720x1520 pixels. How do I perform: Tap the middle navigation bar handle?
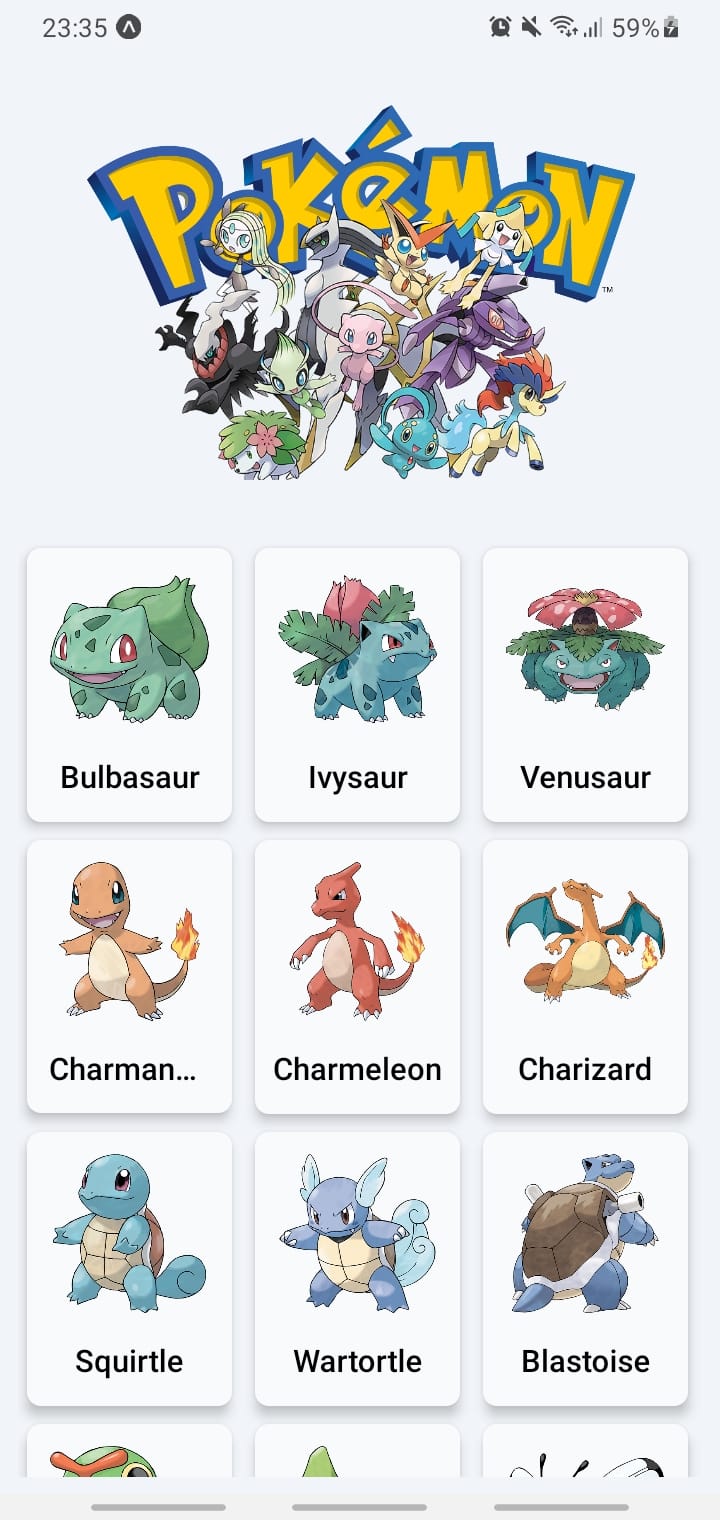359,1507
